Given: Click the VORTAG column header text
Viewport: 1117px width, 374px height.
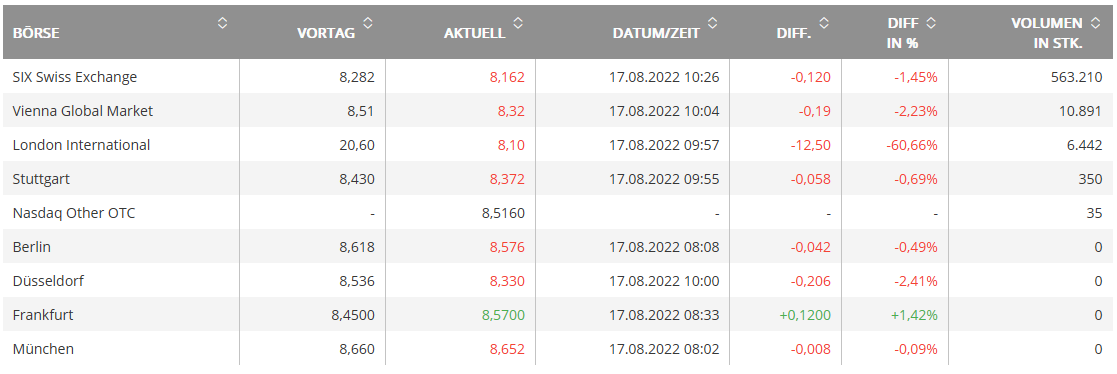Looking at the screenshot, I should [x=326, y=33].
